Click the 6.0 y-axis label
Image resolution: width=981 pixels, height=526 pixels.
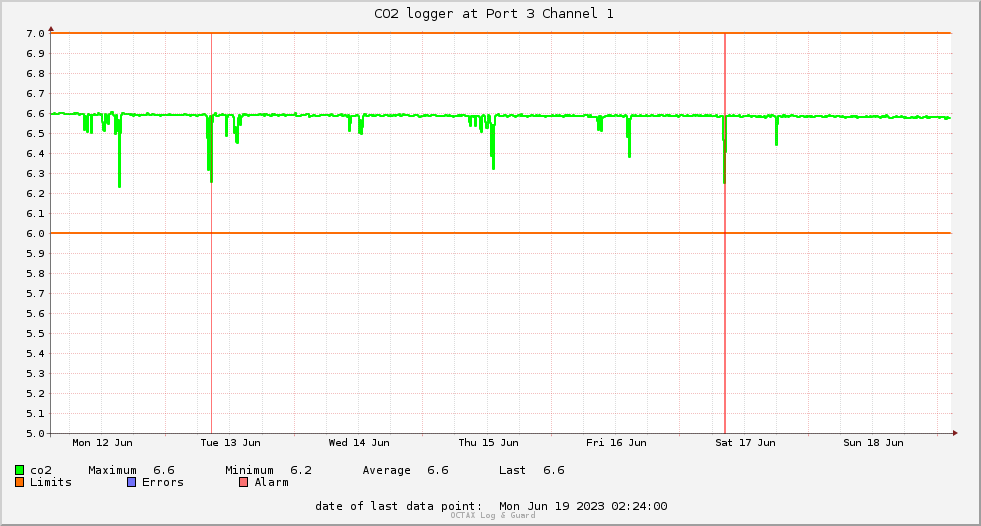(x=35, y=234)
